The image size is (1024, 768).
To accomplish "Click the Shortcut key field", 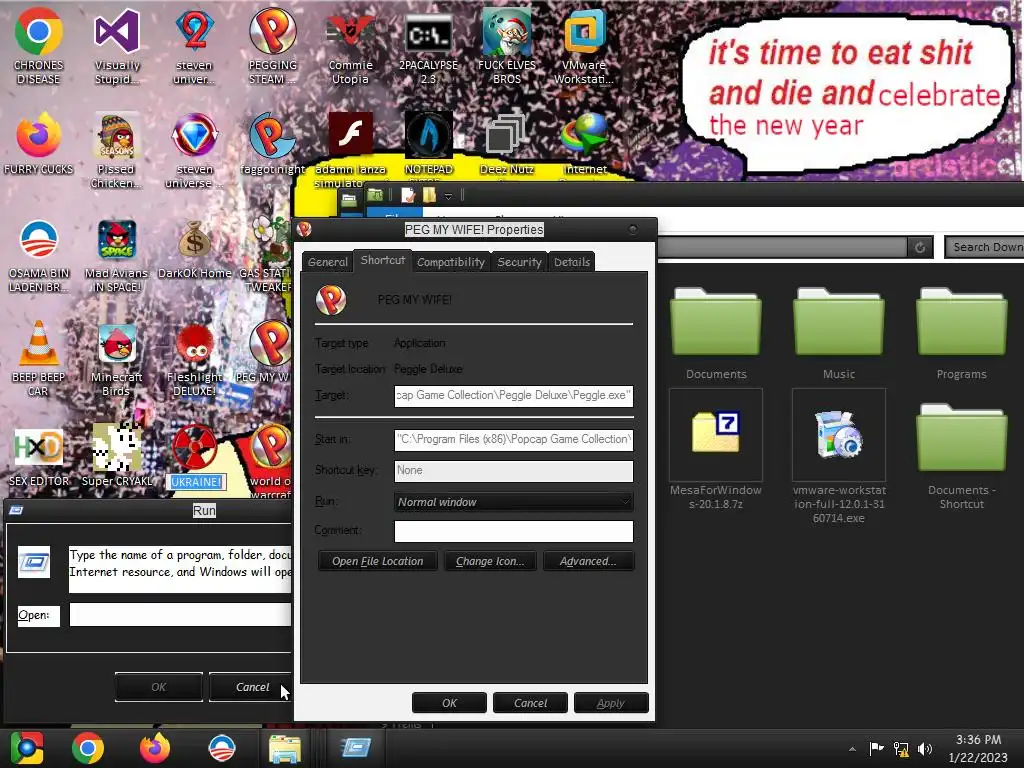I will pyautogui.click(x=513, y=471).
